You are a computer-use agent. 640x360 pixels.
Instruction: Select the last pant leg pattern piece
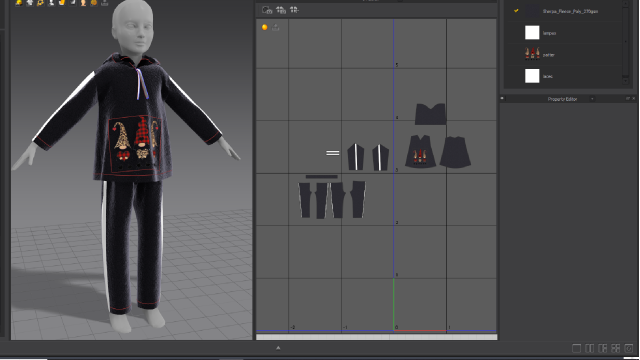pos(358,200)
